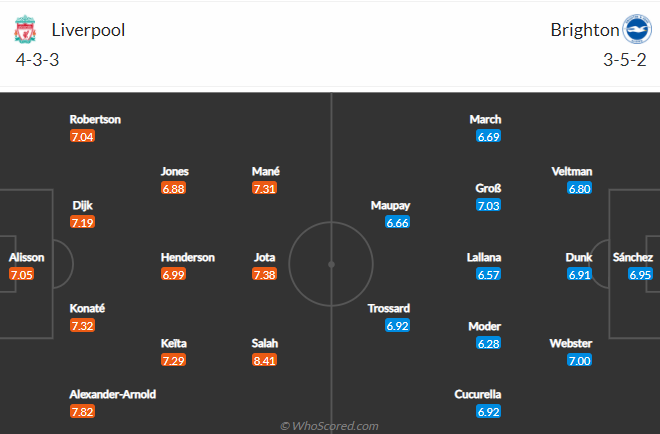Image resolution: width=660 pixels, height=434 pixels.
Task: Select Konaté's 7.32 rating badge
Action: [x=82, y=325]
